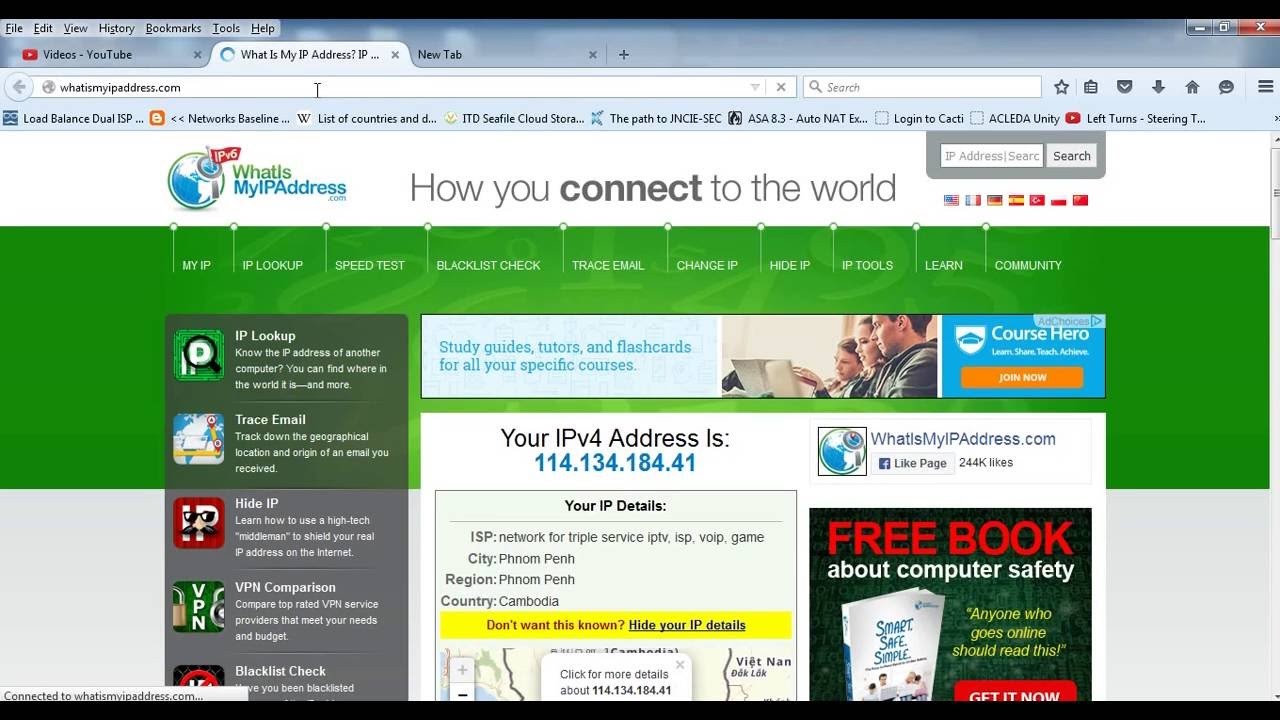
Task: Open the Login to Cacti bookmark
Action: click(x=919, y=118)
